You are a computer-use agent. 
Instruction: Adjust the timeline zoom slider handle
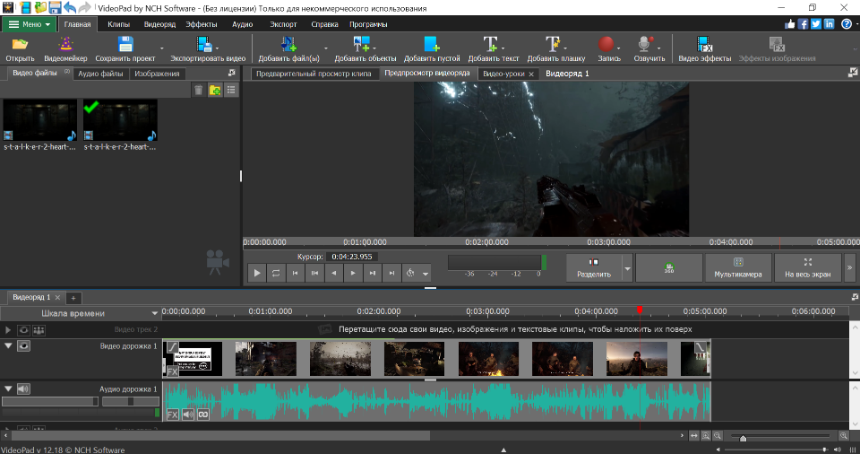click(743, 438)
